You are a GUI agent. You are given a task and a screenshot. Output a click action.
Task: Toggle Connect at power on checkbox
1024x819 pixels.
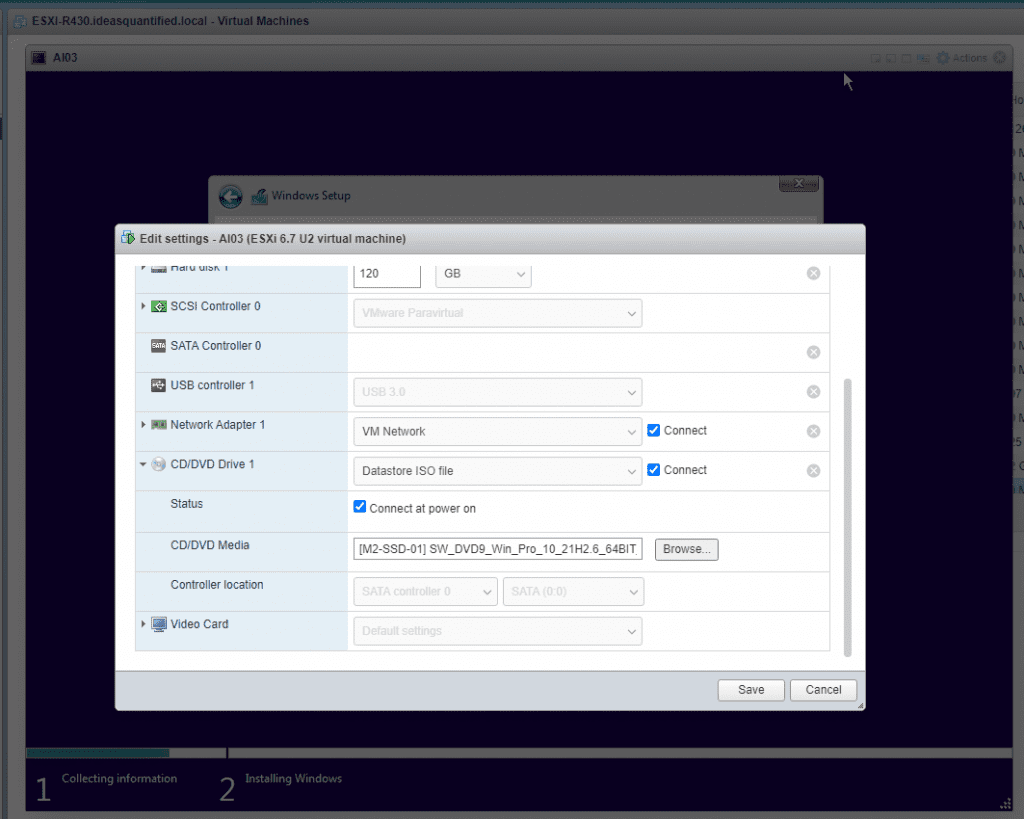point(359,507)
